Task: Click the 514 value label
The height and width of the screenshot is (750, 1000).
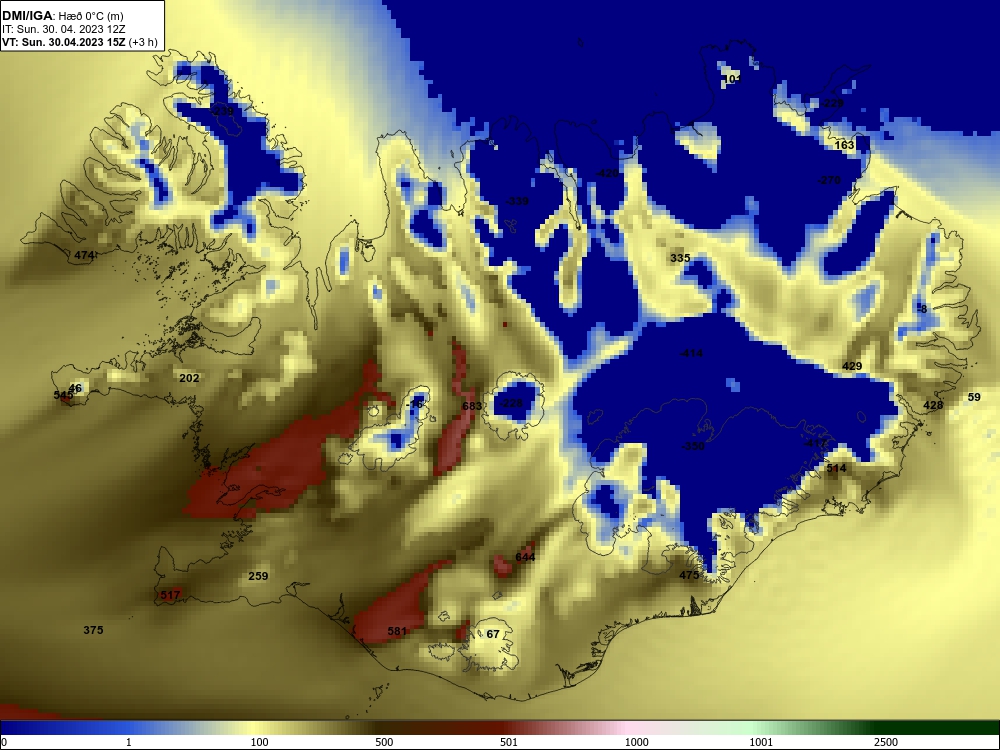Action: pyautogui.click(x=836, y=468)
